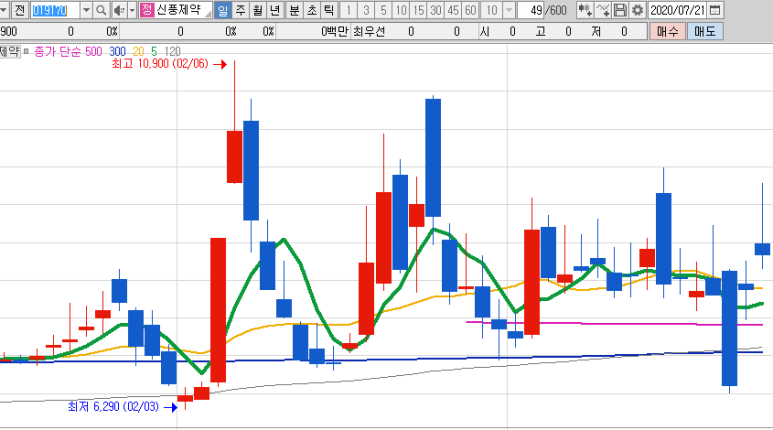Click the 최우선 label in quote bar
Screen dimensions: 773x430
pyautogui.click(x=369, y=32)
